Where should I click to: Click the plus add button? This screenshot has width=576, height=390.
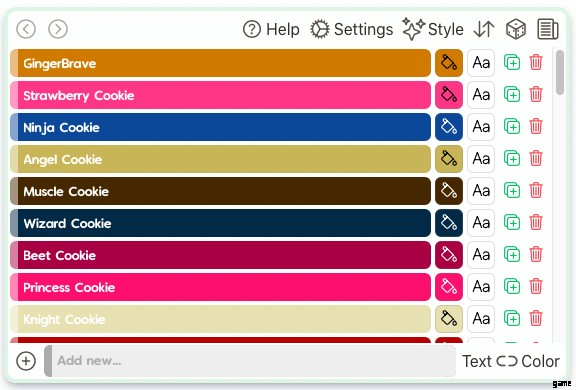(x=26, y=361)
